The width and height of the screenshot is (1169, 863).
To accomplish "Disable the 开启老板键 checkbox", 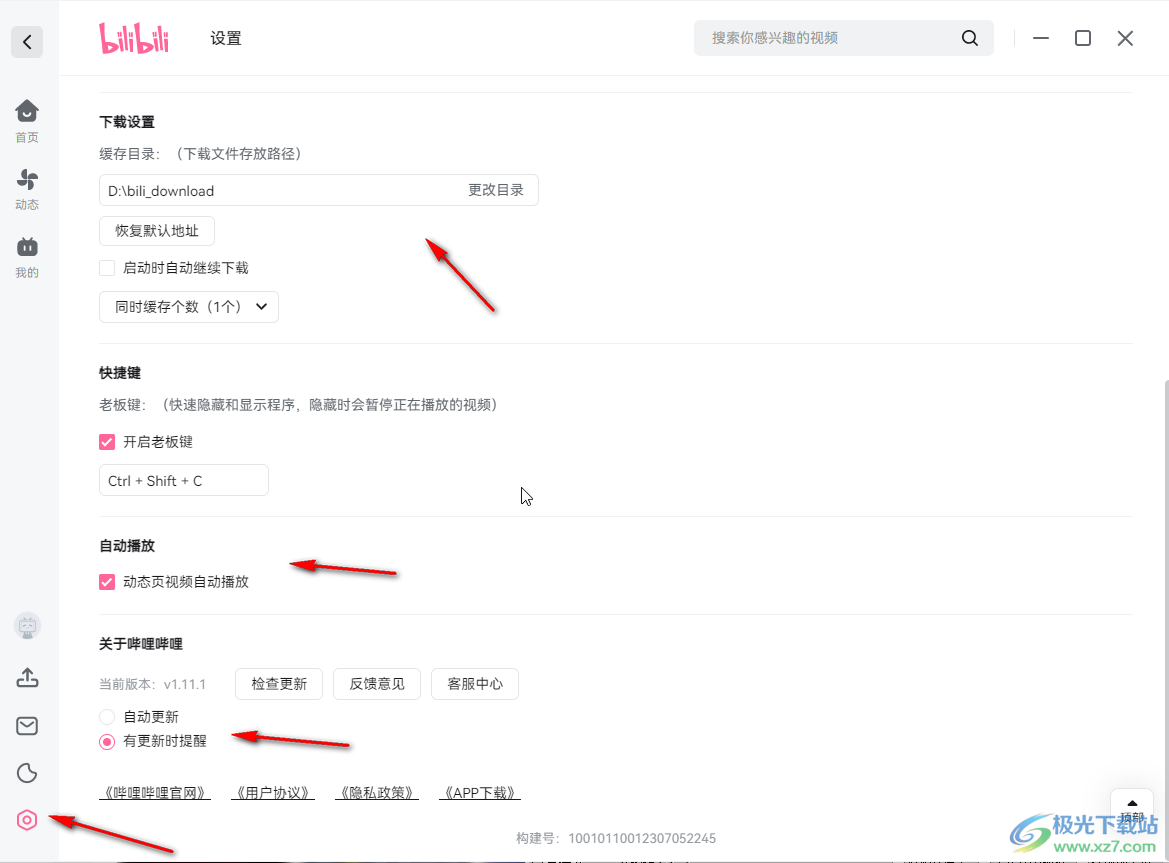I will tap(106, 441).
